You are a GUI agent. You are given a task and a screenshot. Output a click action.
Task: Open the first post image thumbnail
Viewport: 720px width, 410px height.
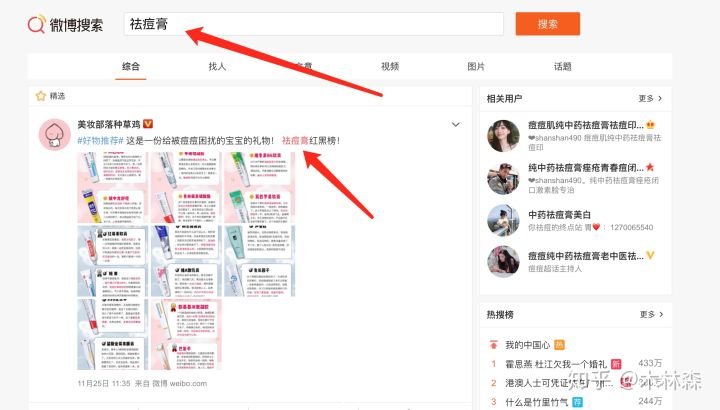(x=113, y=187)
